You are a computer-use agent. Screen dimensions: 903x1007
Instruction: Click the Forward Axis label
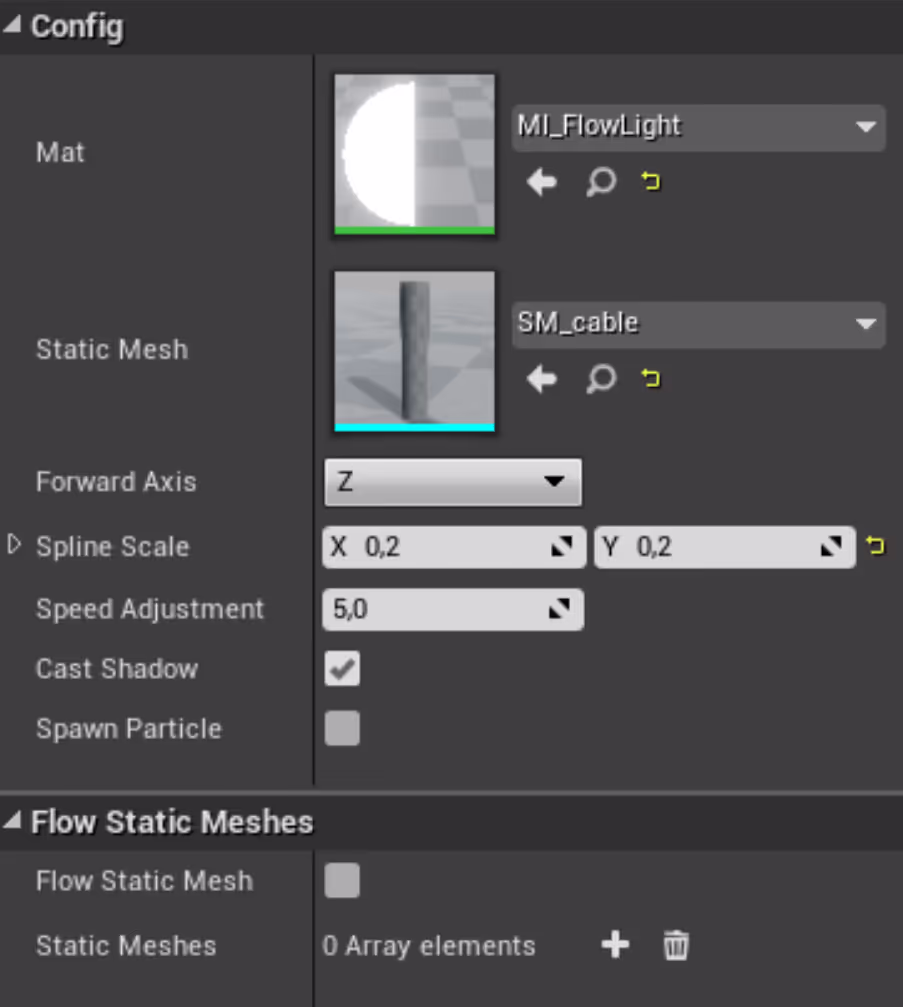click(x=116, y=482)
